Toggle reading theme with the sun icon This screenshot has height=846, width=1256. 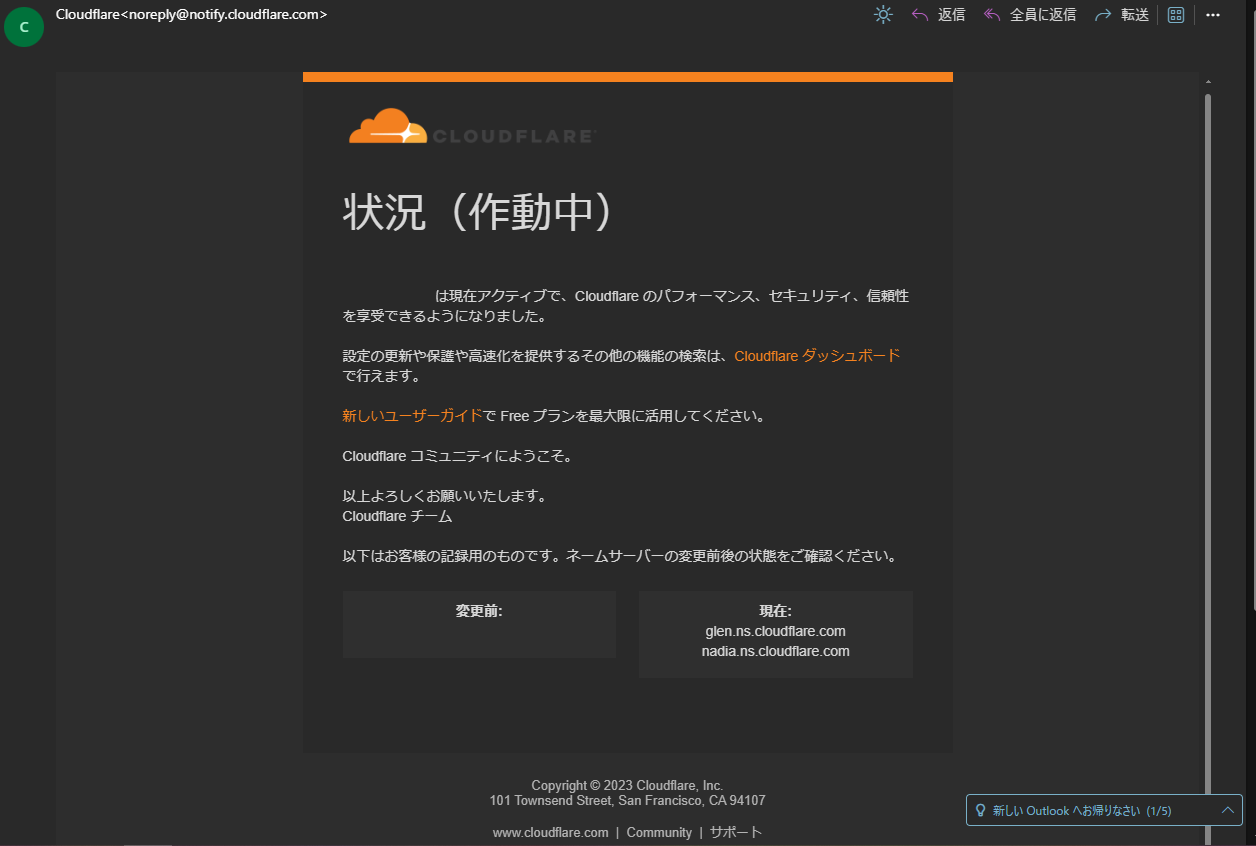tap(883, 14)
